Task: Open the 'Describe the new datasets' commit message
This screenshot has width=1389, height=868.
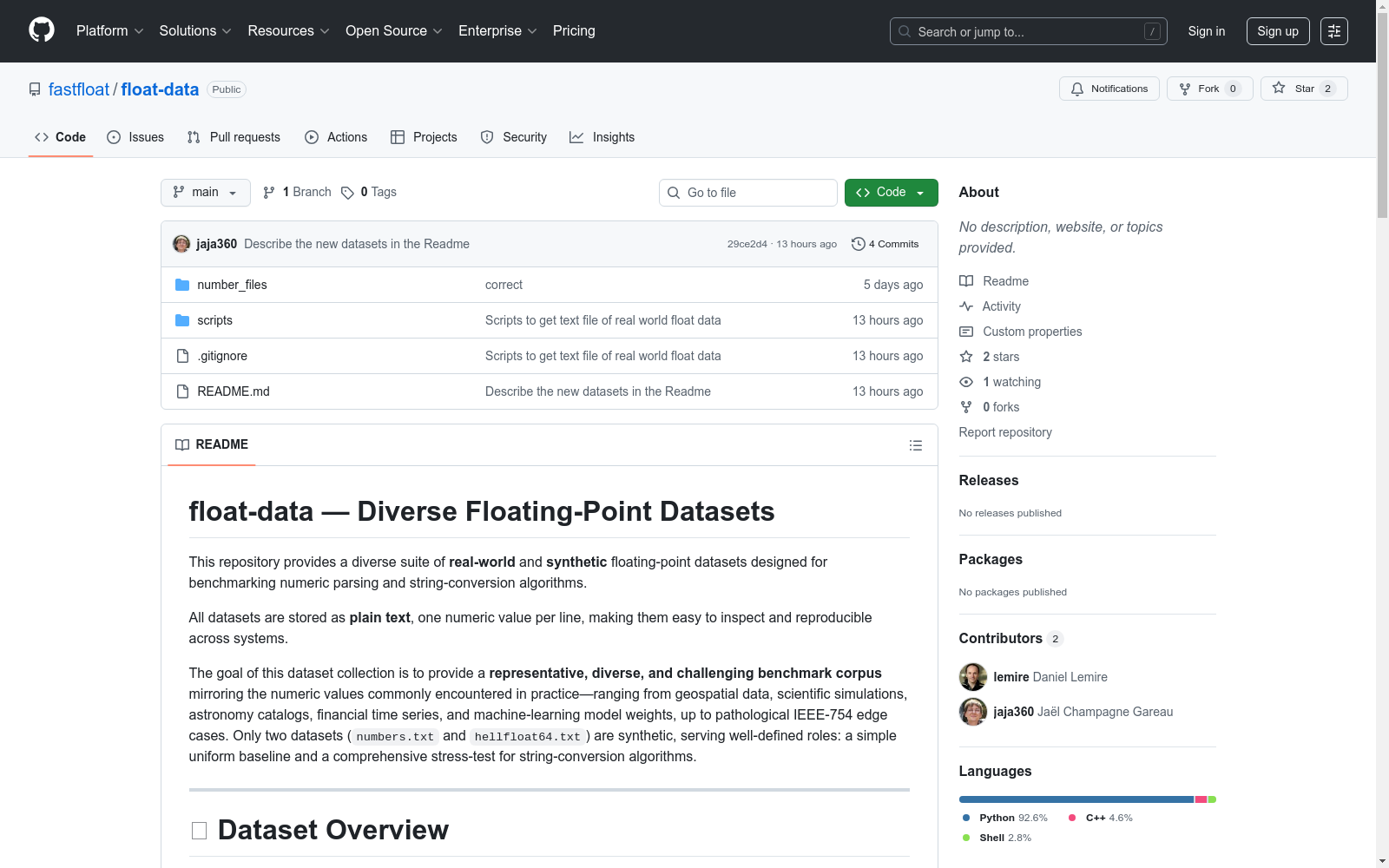Action: point(357,244)
